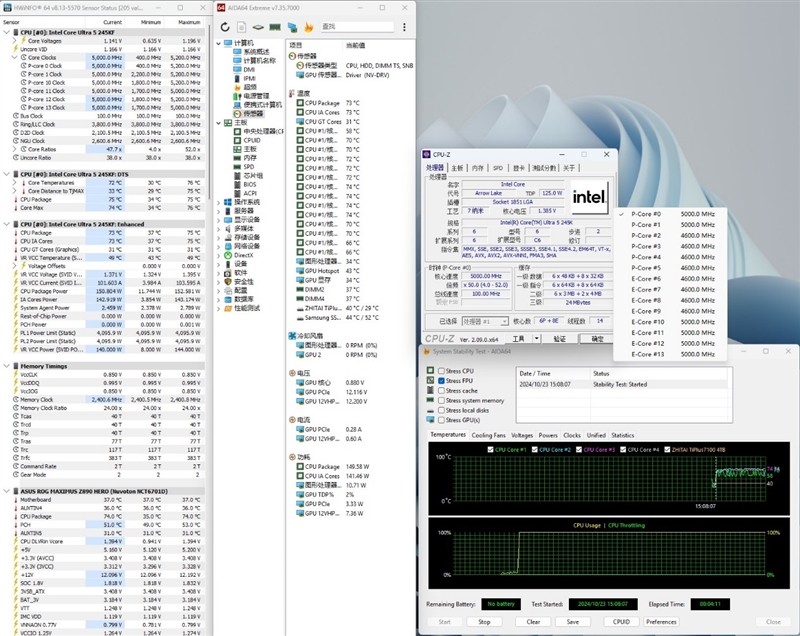Toggle ZHITAI TiPlus7100 graph checkbox
The image size is (800, 636).
(x=667, y=449)
